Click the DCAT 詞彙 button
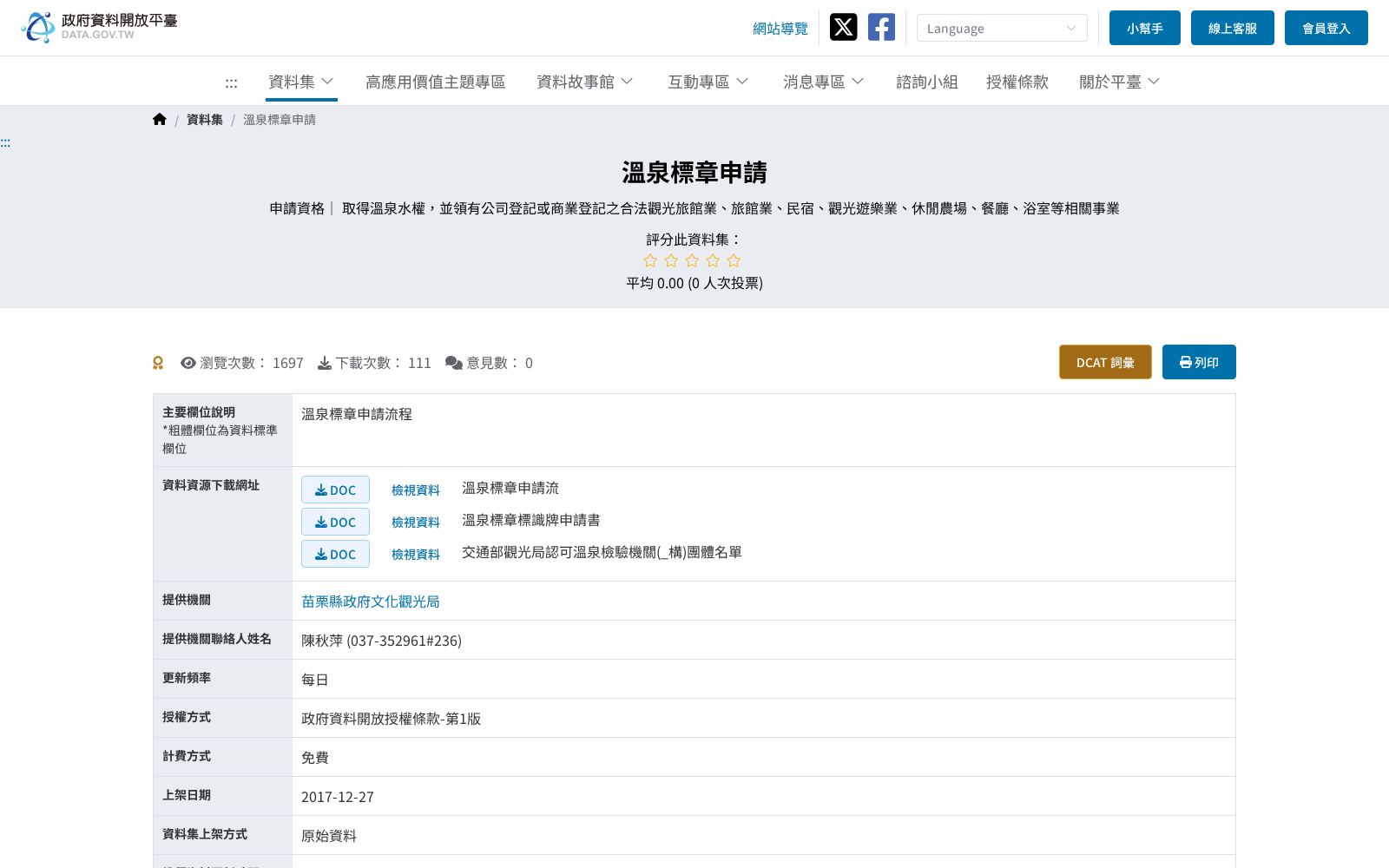The width and height of the screenshot is (1389, 868). pos(1105,362)
